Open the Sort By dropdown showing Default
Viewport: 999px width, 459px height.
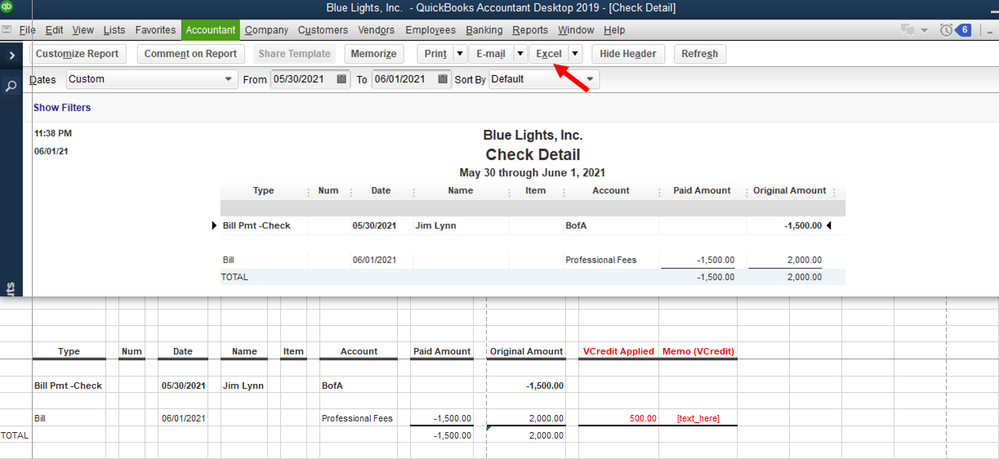pyautogui.click(x=543, y=80)
